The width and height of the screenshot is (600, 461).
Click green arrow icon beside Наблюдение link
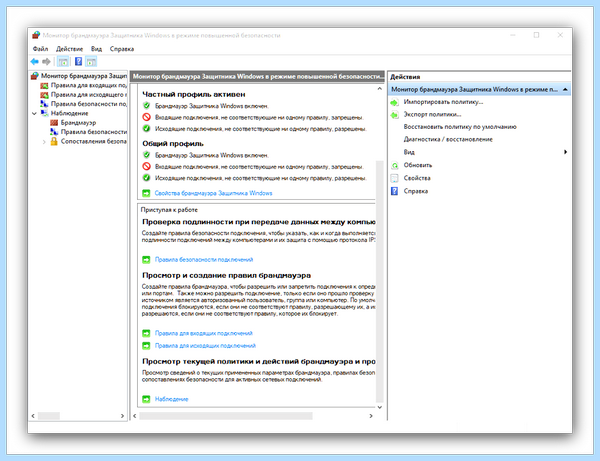146,399
